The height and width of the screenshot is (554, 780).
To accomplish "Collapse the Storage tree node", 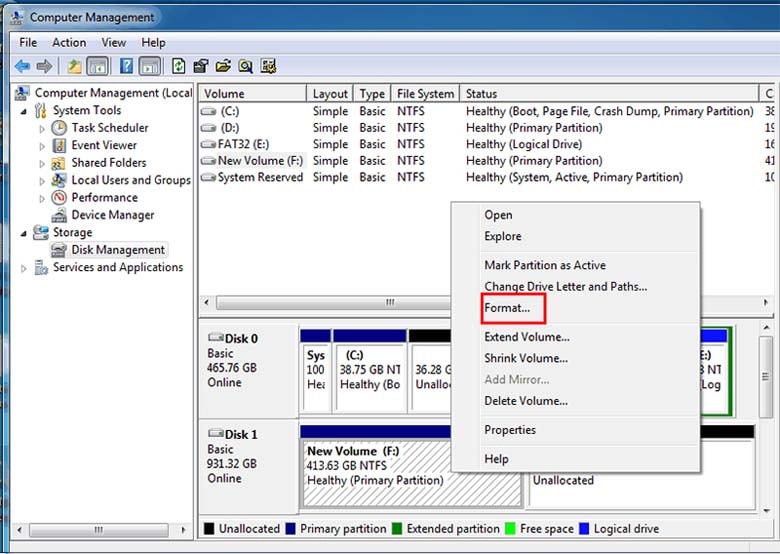I will 23,233.
